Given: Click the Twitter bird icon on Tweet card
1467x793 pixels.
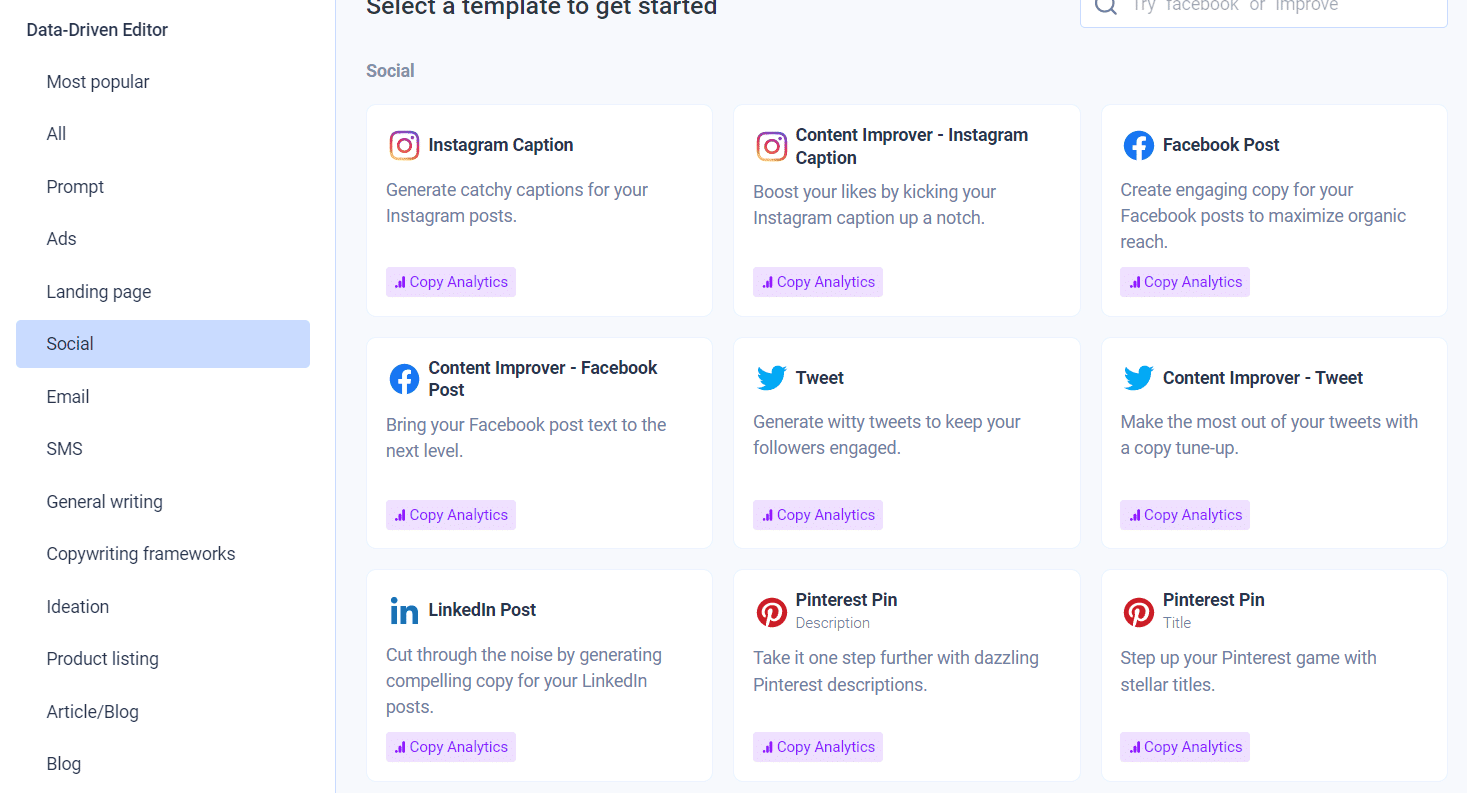Looking at the screenshot, I should [x=771, y=378].
